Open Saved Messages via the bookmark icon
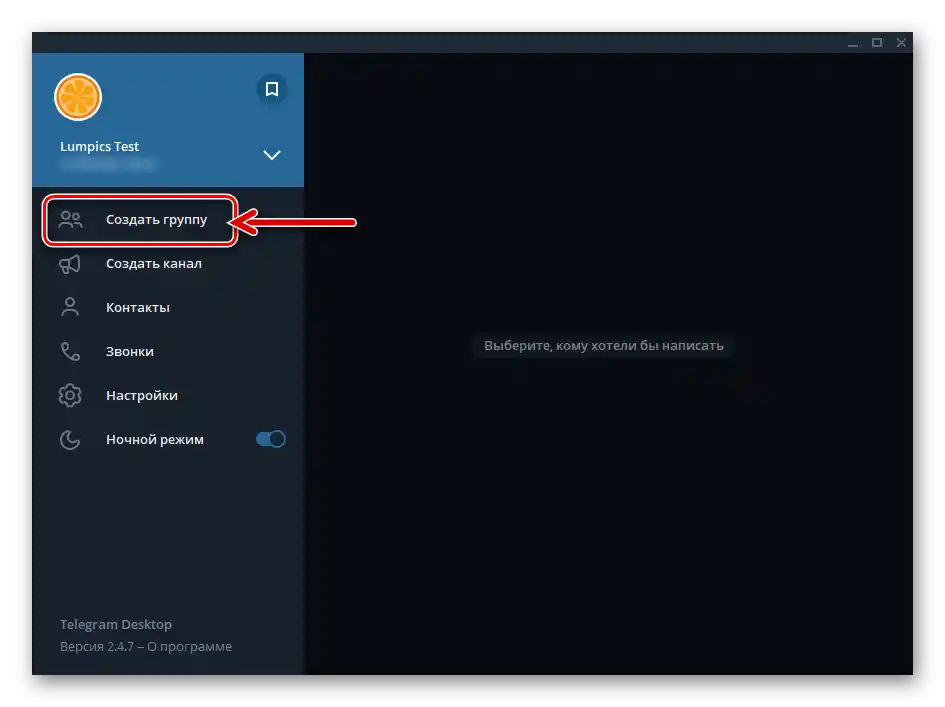Viewport: 945px width, 707px height. tap(271, 89)
